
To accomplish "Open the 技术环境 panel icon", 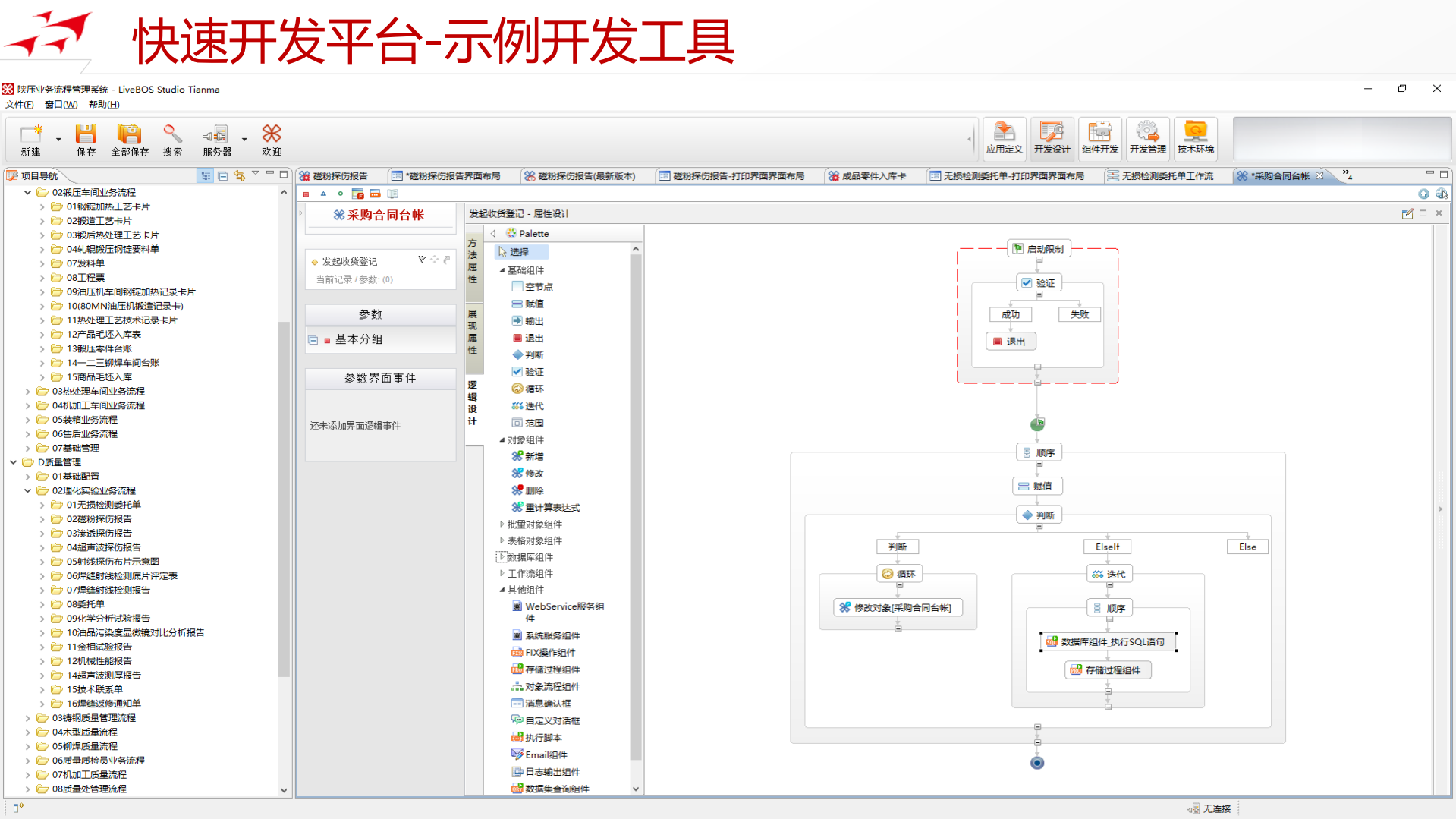I will (1196, 139).
